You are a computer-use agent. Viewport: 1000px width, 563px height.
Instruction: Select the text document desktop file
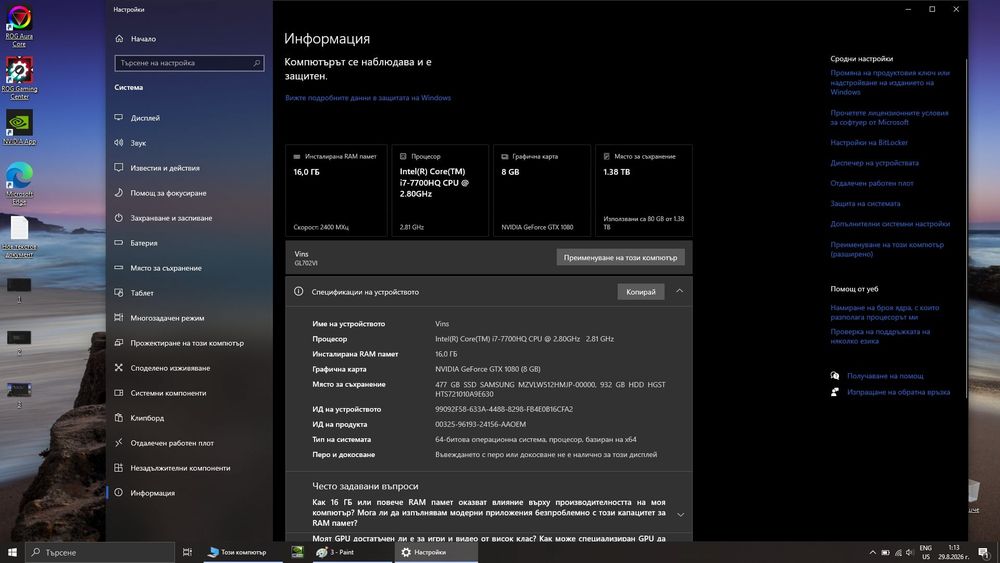pos(19,237)
